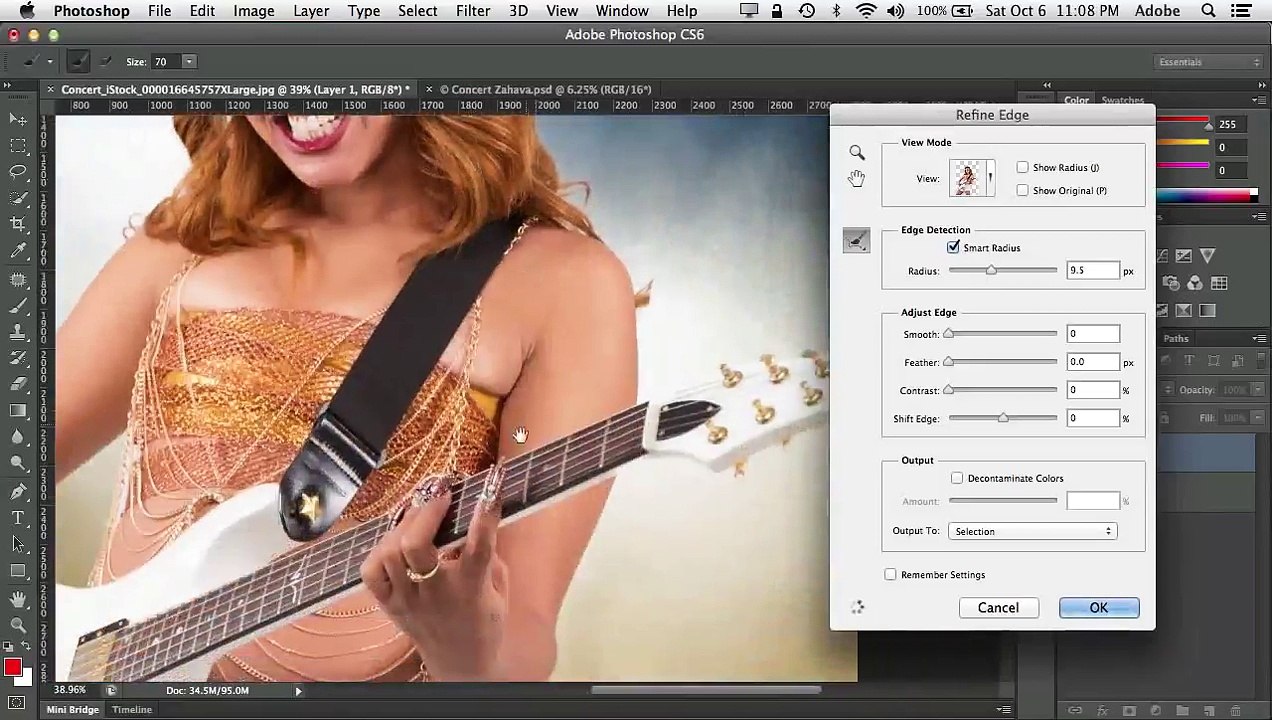Open the brush Size dropdown arrow
The height and width of the screenshot is (720, 1272).
(x=189, y=62)
